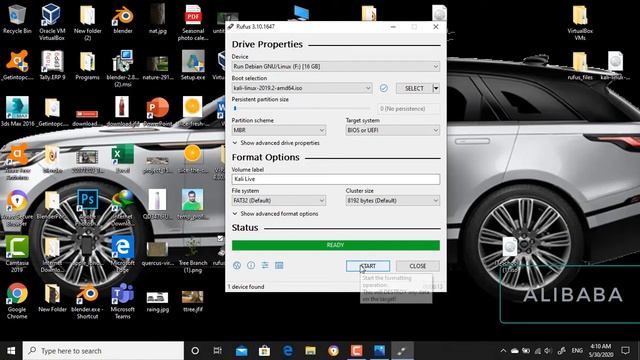Open Rufus settings sliders icon
Image resolution: width=640 pixels, height=360 pixels.
(265, 265)
